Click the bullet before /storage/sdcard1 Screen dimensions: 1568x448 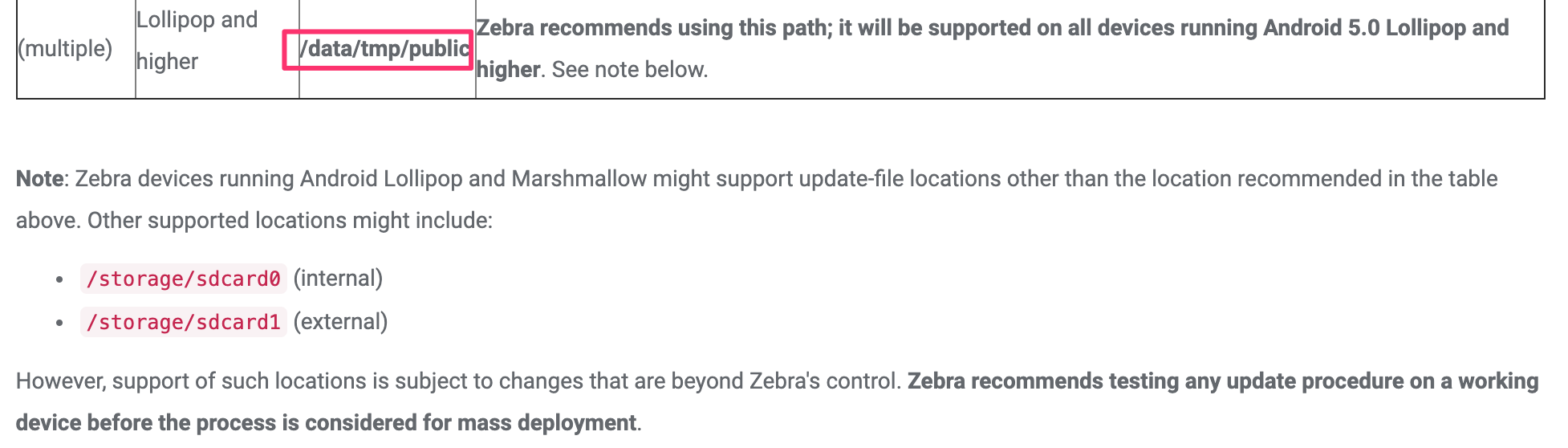click(60, 323)
